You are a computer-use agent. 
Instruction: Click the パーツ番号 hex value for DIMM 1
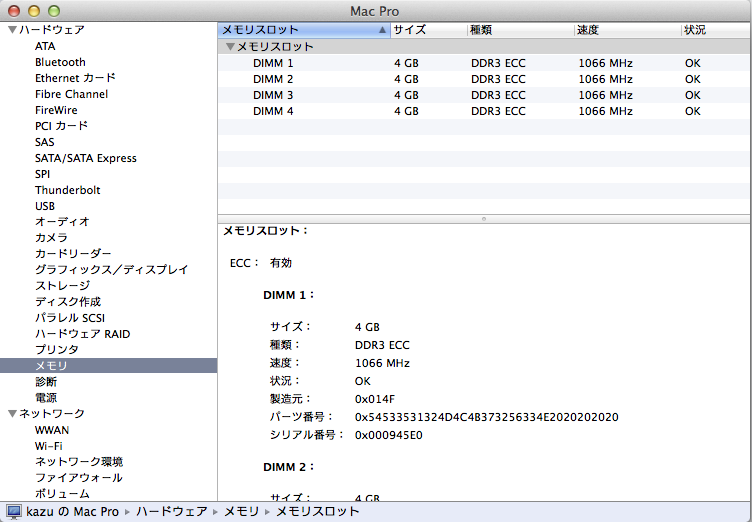pyautogui.click(x=487, y=417)
